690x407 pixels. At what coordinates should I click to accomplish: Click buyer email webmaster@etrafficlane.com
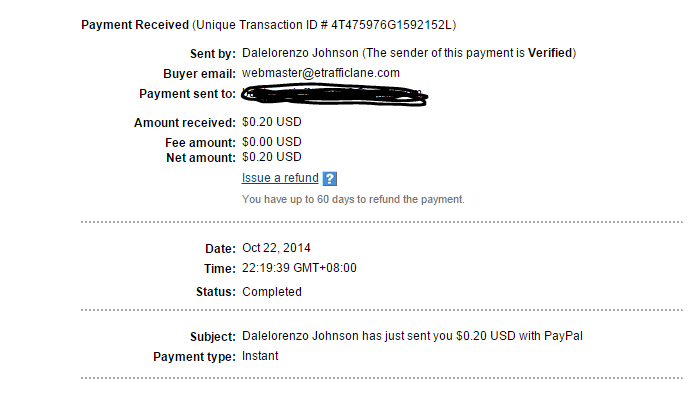pos(321,73)
